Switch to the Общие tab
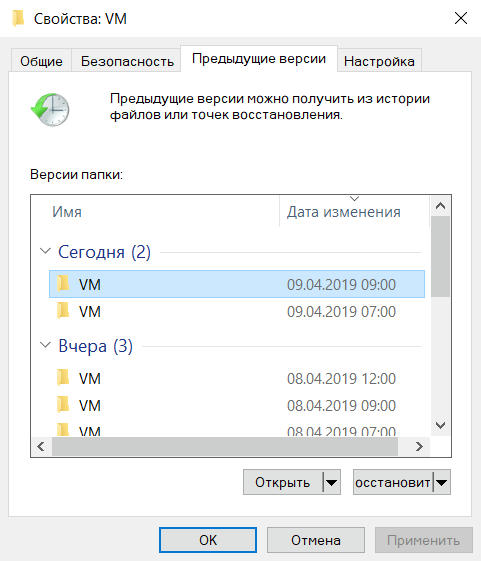 click(x=41, y=61)
